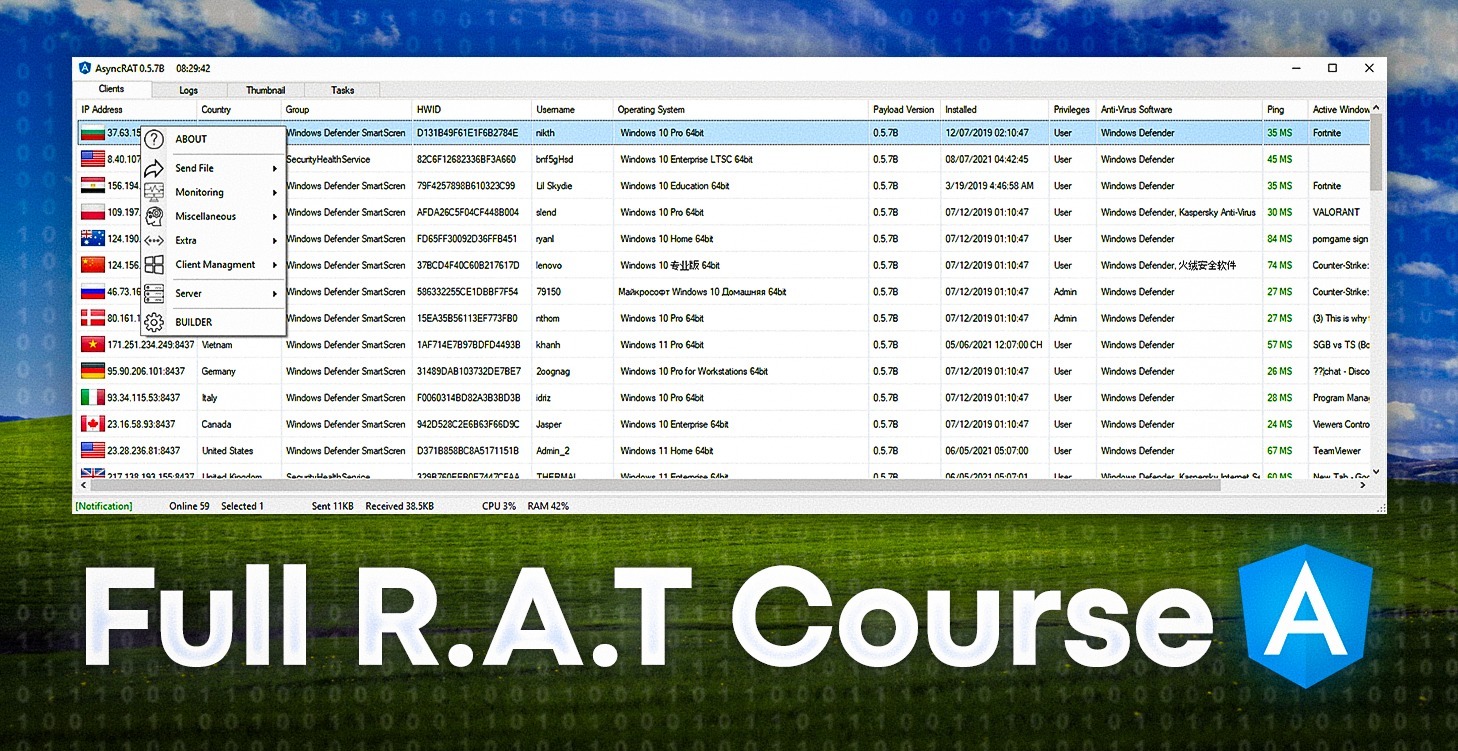Select the username cell reading khanh
This screenshot has width=1458, height=751.
point(548,345)
